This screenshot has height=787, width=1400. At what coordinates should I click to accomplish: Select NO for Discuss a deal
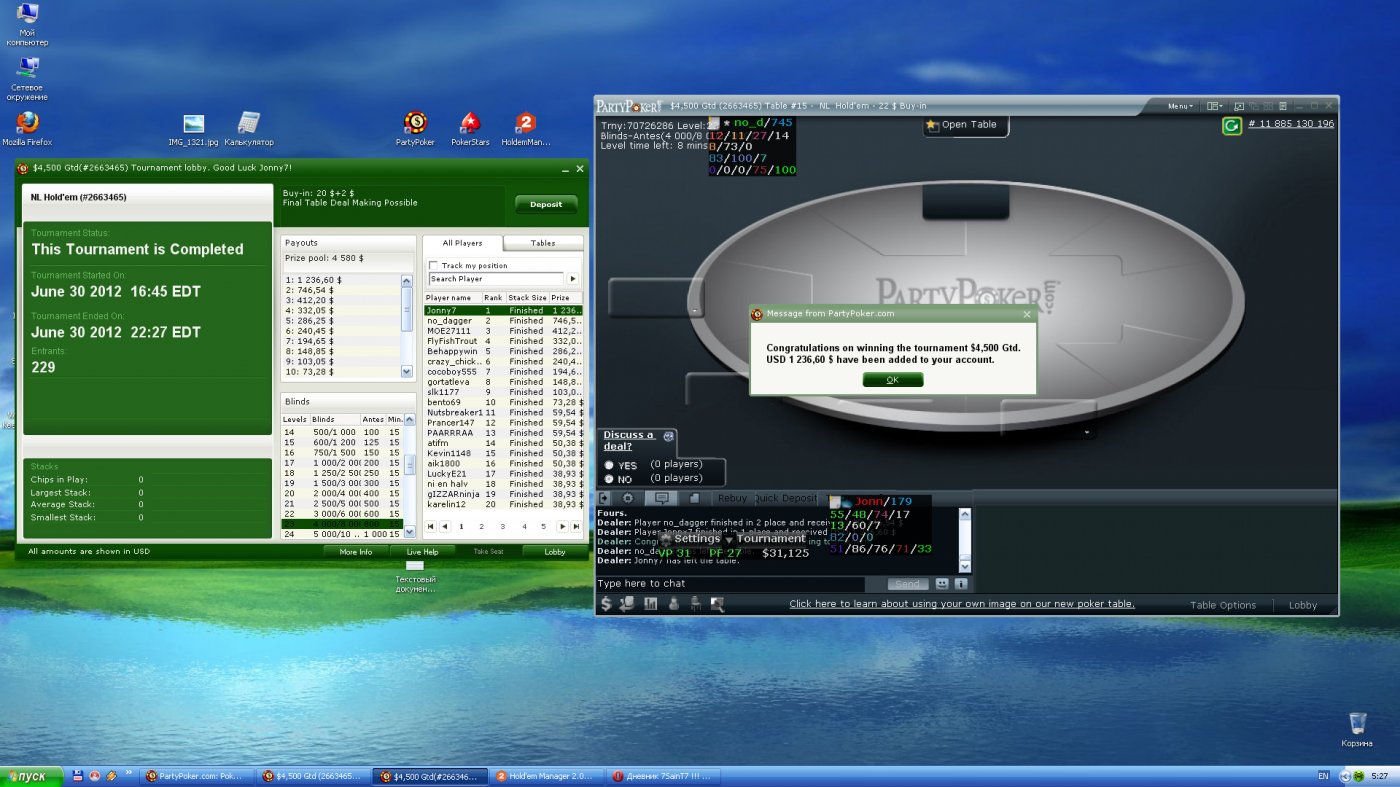[609, 479]
